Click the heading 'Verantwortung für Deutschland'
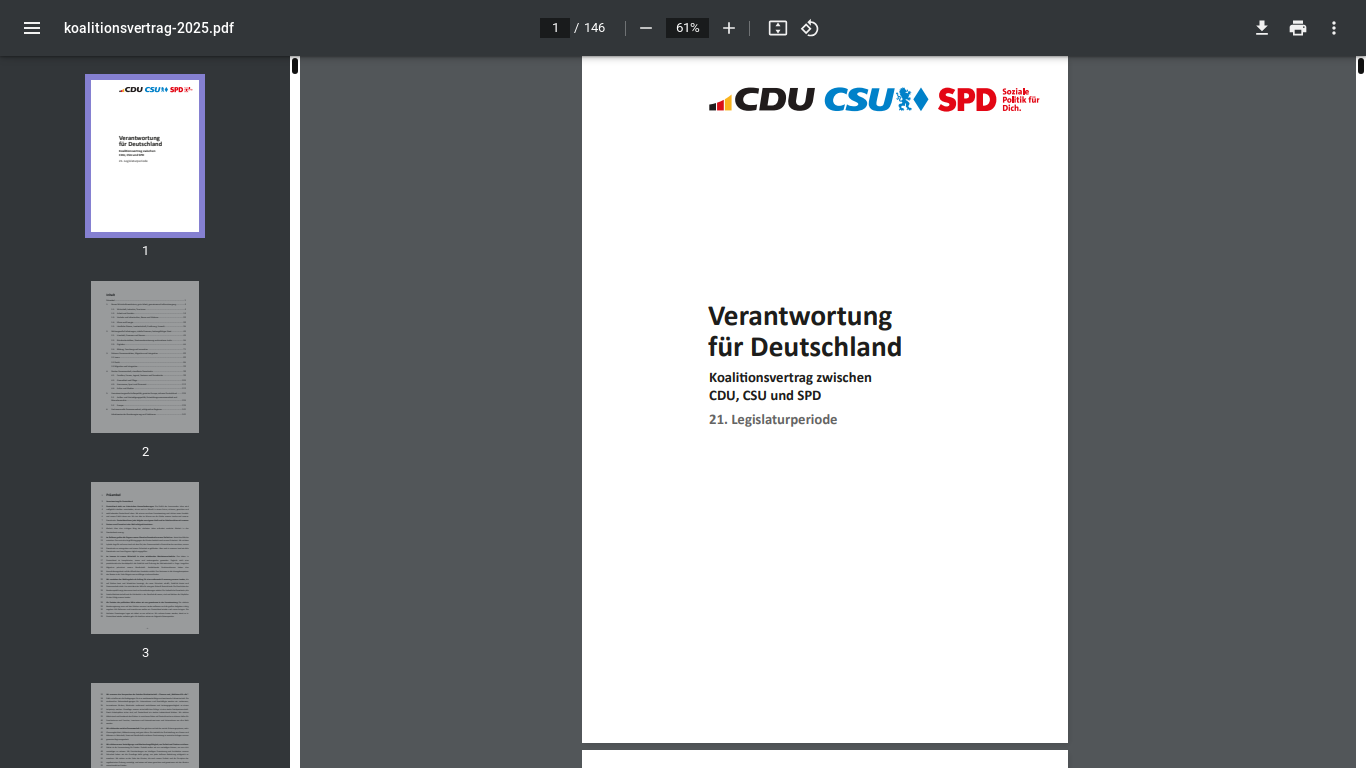 (x=805, y=331)
